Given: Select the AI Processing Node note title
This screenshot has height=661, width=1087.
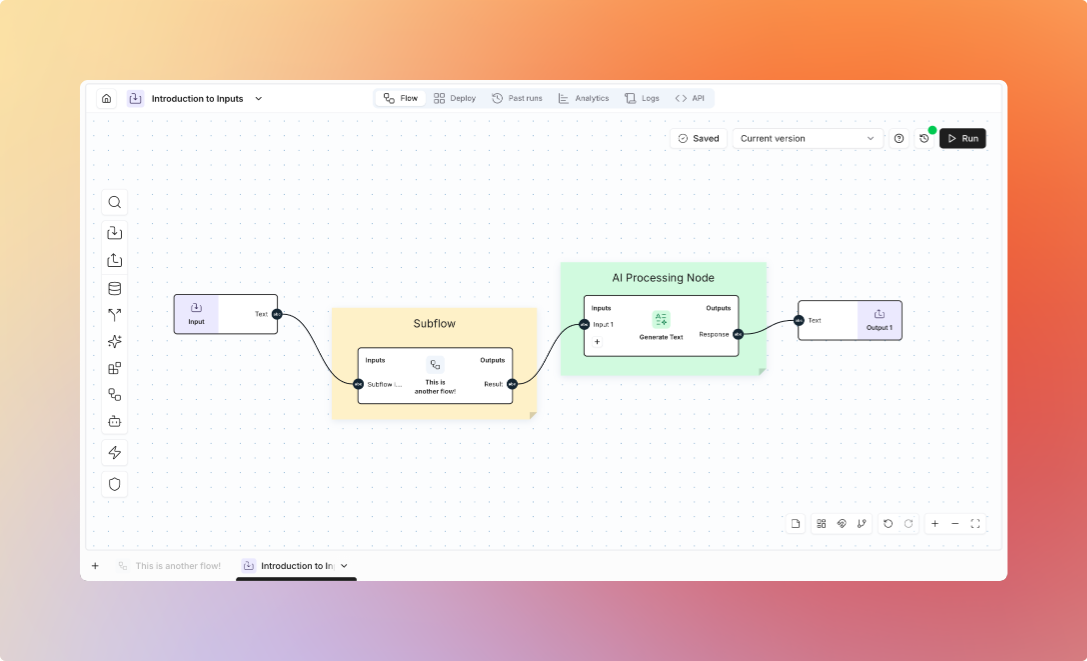Looking at the screenshot, I should pyautogui.click(x=663, y=278).
